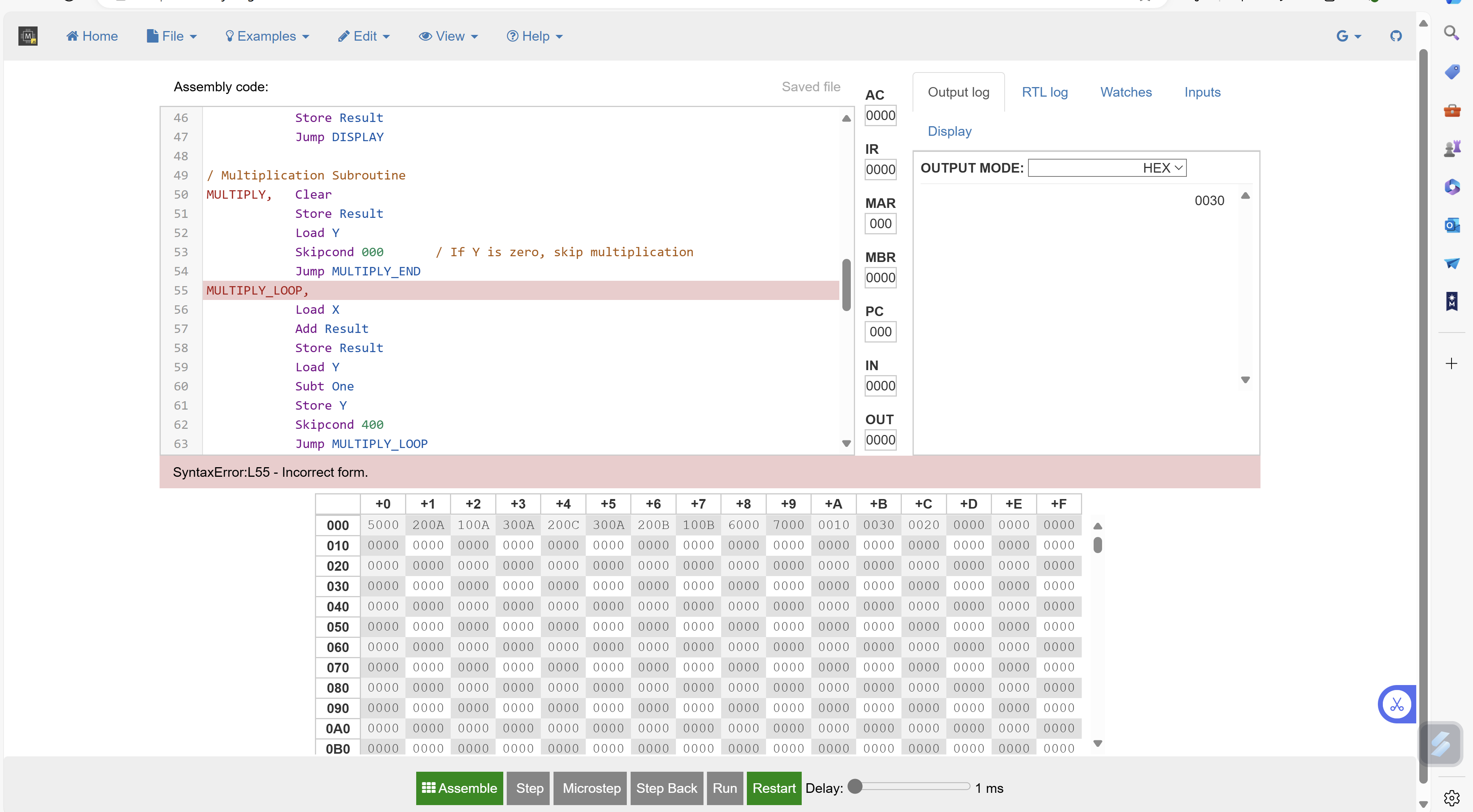Click inside the AC register field
The height and width of the screenshot is (812, 1473).
(880, 115)
